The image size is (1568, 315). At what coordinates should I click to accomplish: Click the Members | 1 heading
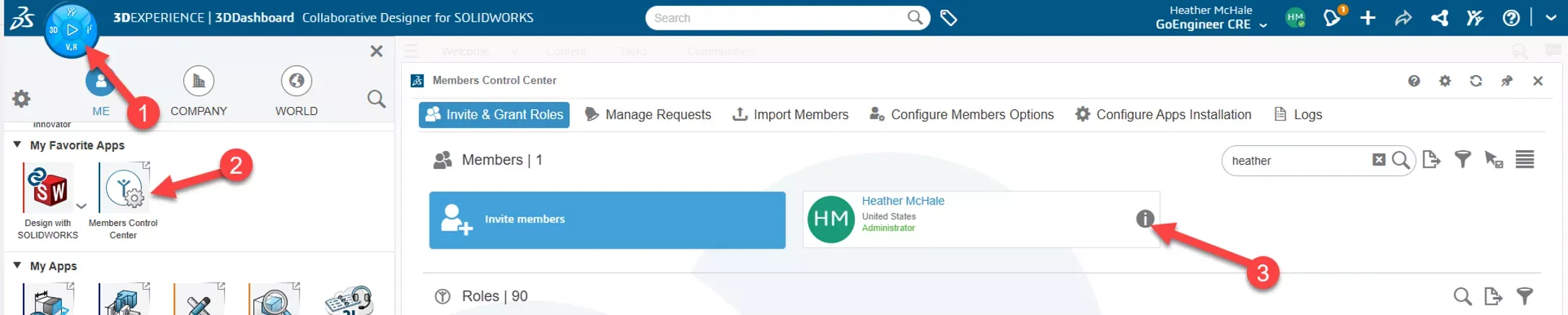pyautogui.click(x=502, y=160)
